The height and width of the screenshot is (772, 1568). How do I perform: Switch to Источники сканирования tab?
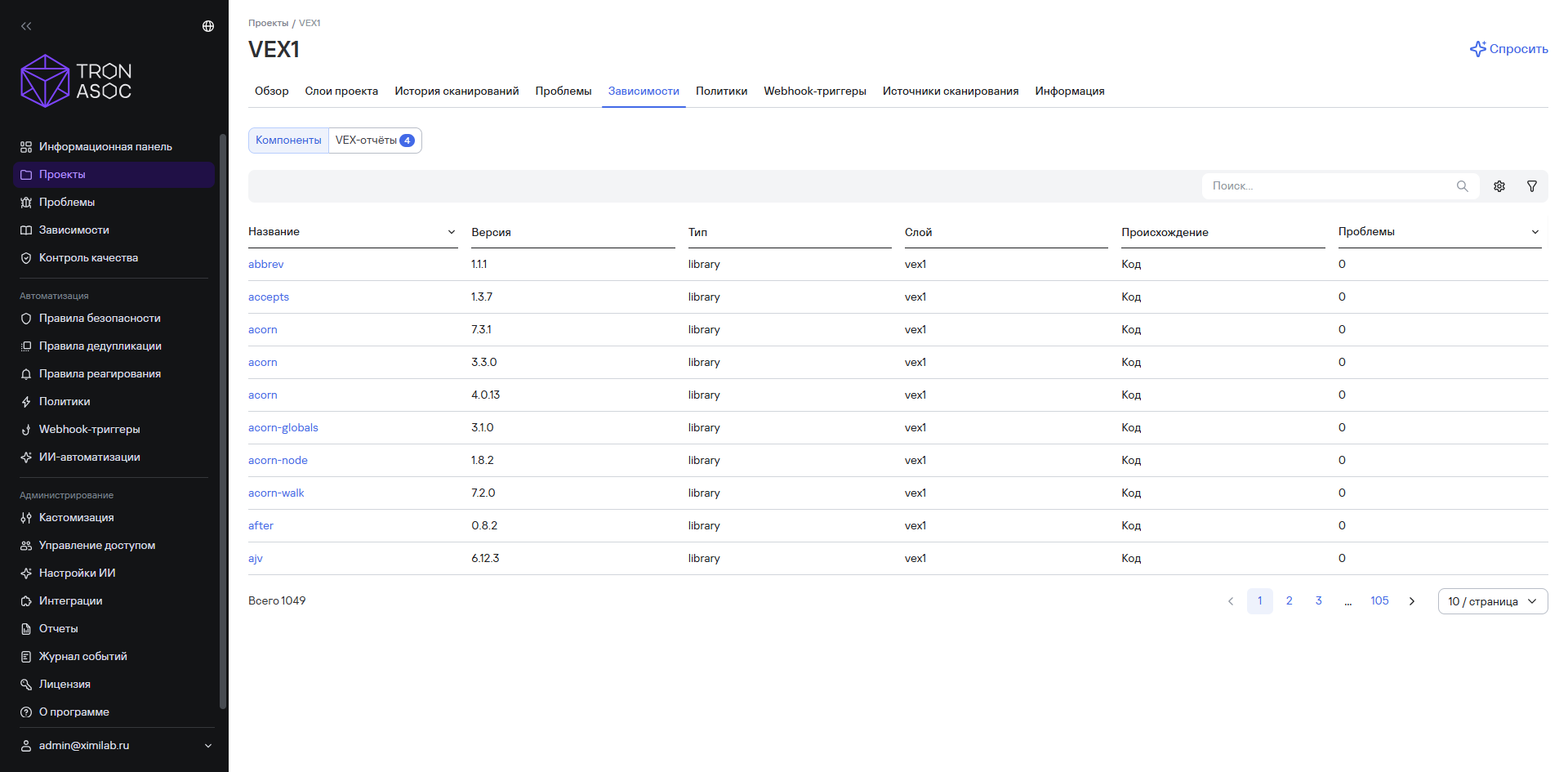click(951, 91)
